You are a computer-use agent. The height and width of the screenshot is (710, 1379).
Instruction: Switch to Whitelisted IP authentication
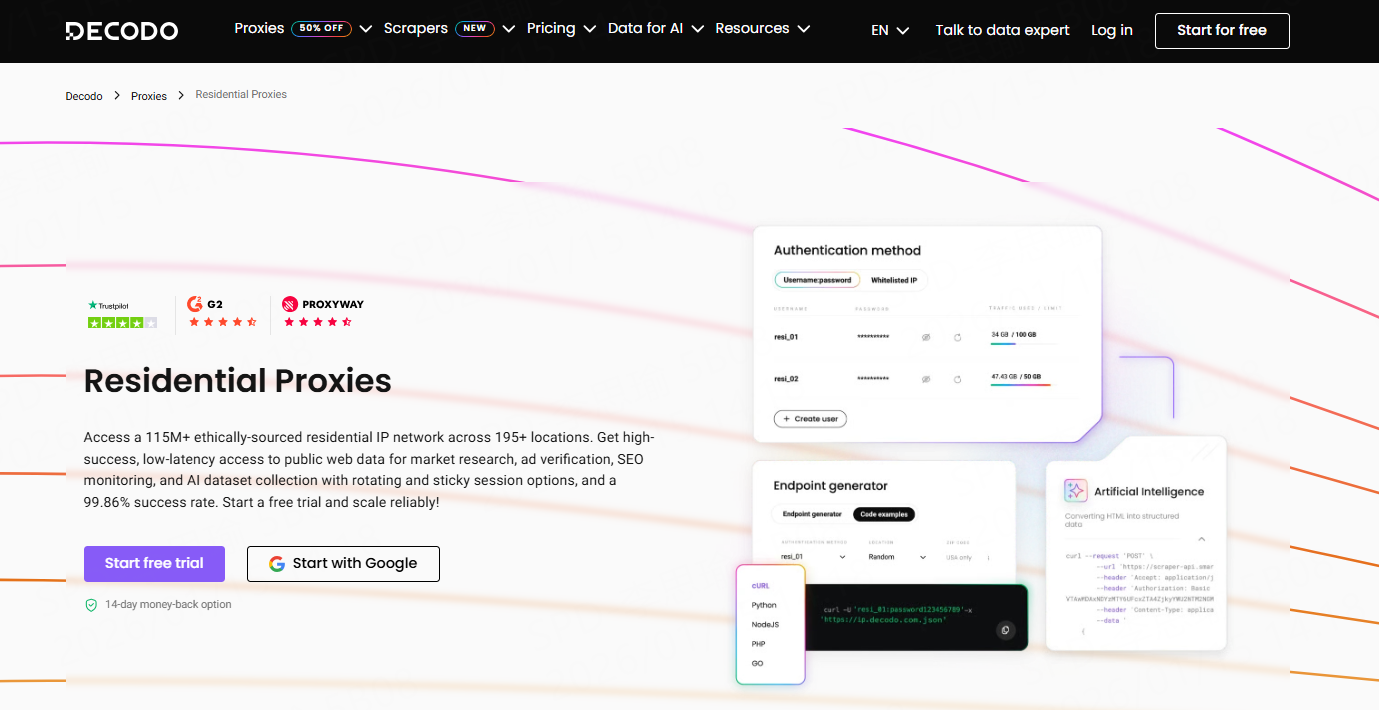tap(894, 280)
